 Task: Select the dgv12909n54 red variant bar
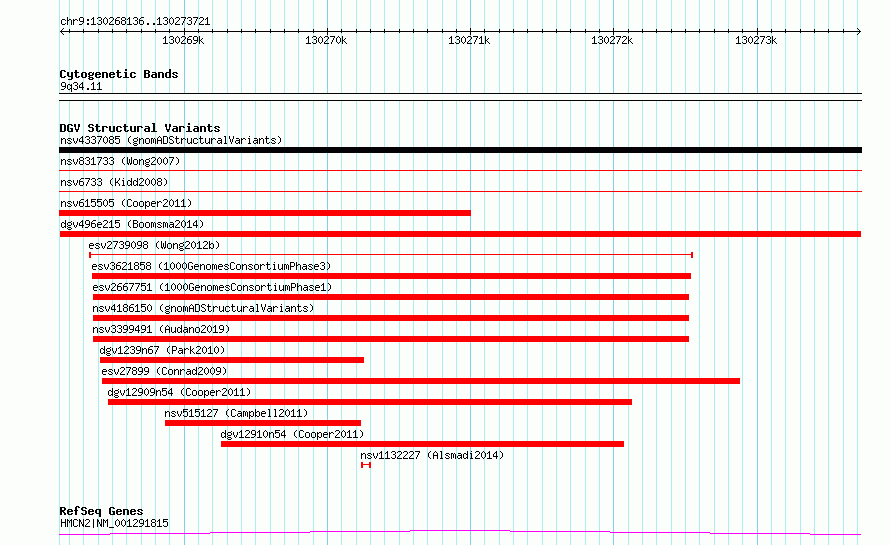pos(370,402)
